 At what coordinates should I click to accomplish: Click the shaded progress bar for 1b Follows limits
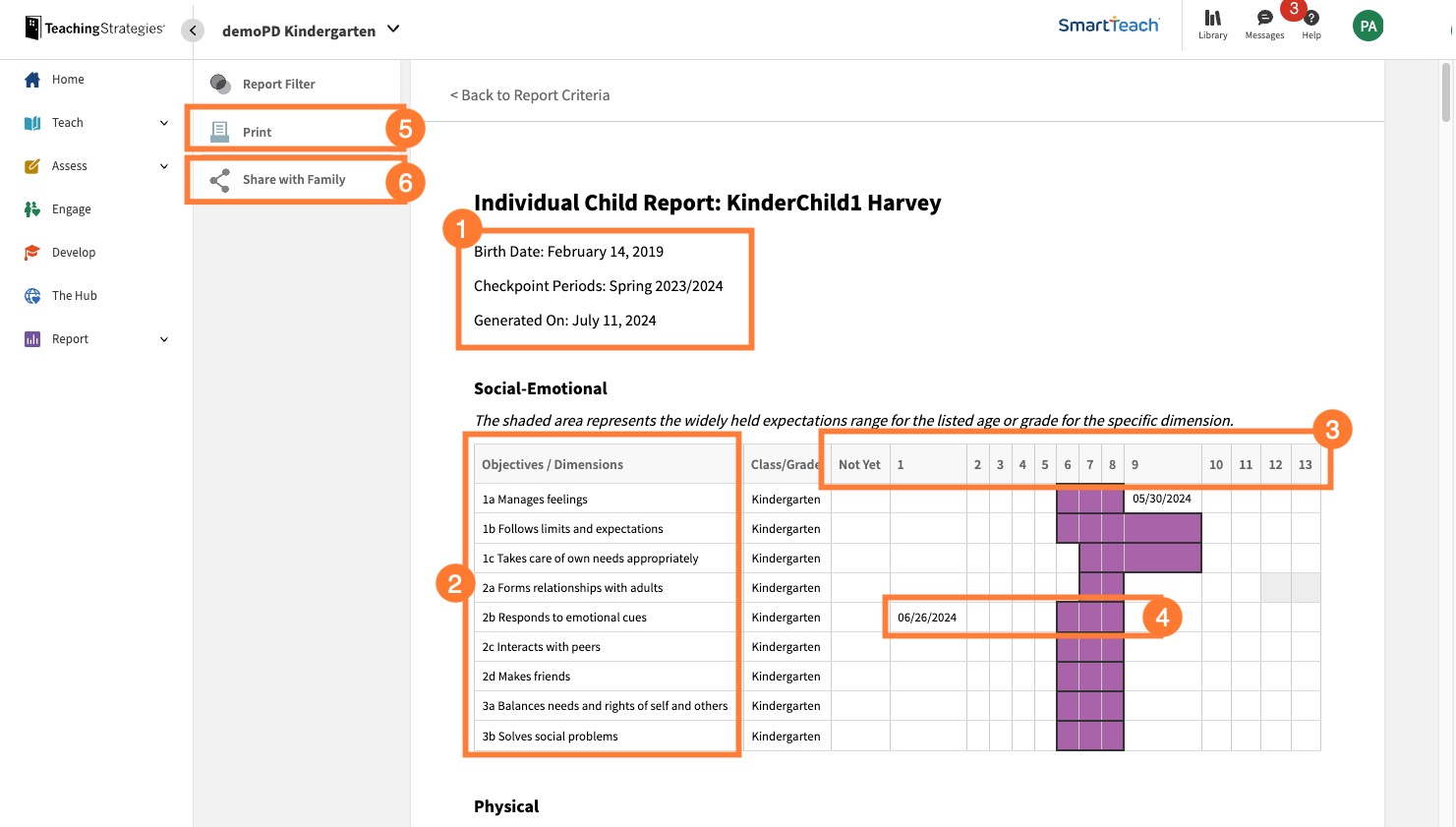(1128, 528)
